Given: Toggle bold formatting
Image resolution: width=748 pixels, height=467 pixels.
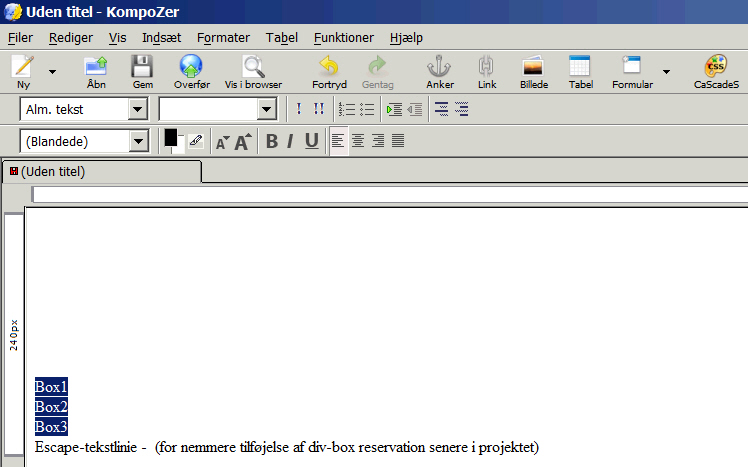Looking at the screenshot, I should (x=271, y=141).
